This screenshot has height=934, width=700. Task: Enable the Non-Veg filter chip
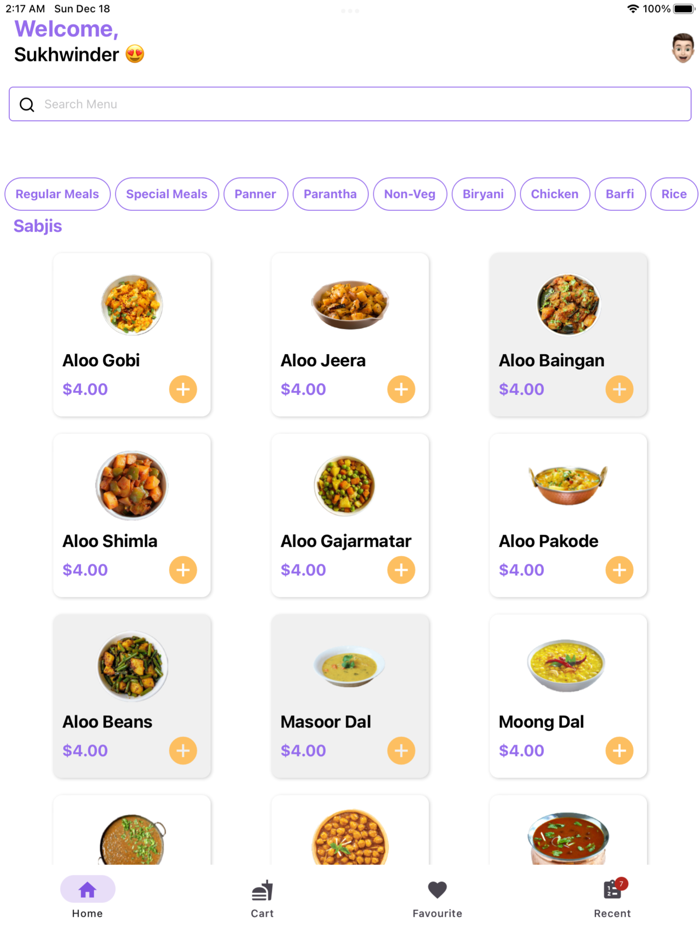[x=410, y=194]
